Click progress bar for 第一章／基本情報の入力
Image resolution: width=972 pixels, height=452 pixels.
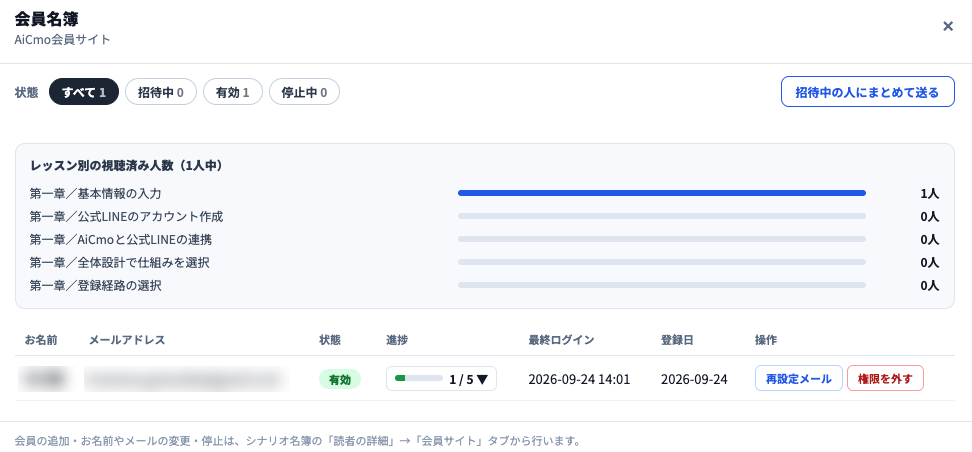(661, 193)
